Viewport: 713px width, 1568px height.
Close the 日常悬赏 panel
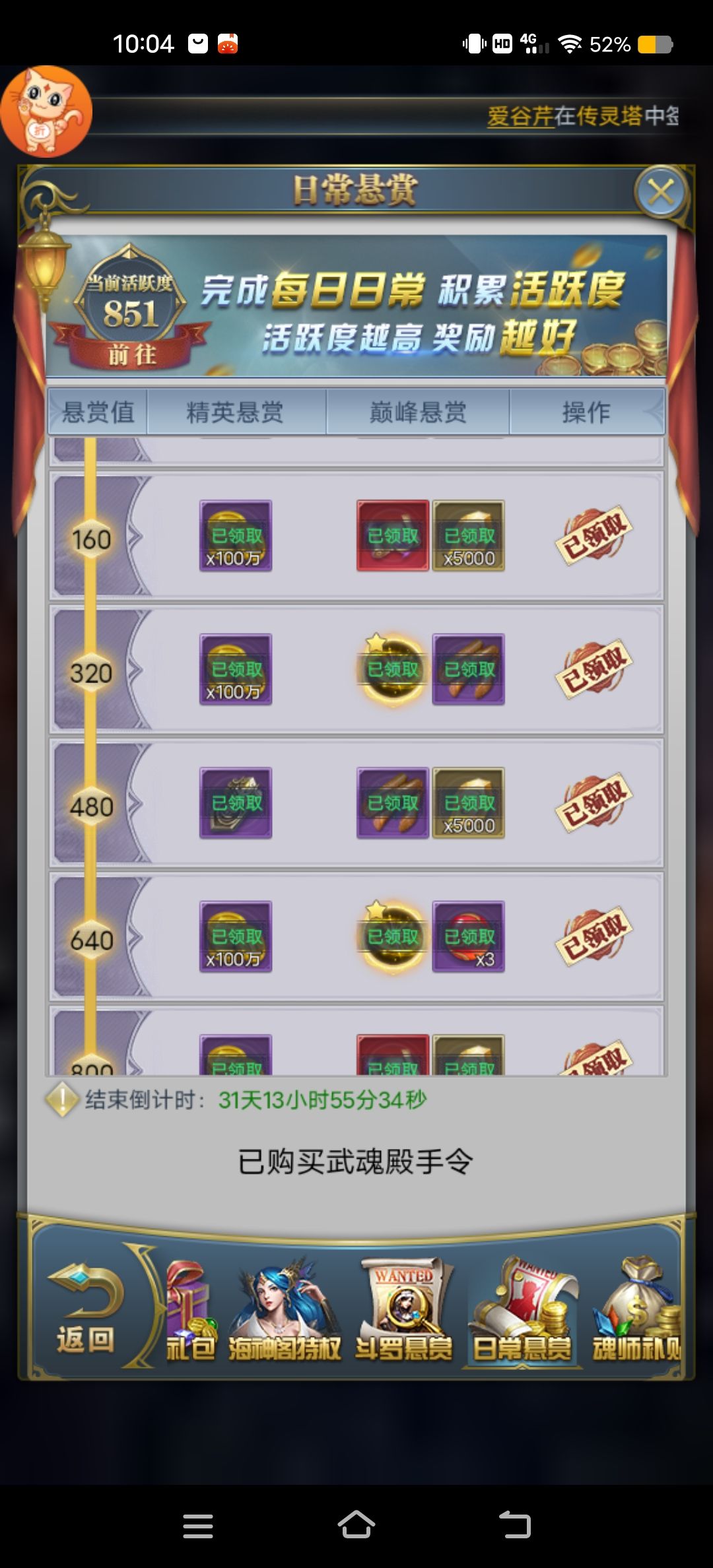point(661,192)
